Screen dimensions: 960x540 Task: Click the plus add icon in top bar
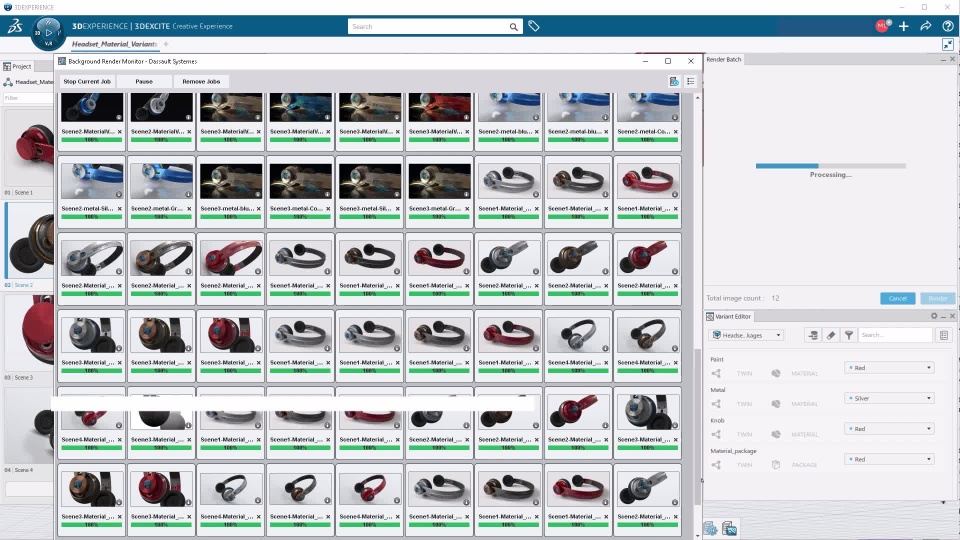click(904, 26)
